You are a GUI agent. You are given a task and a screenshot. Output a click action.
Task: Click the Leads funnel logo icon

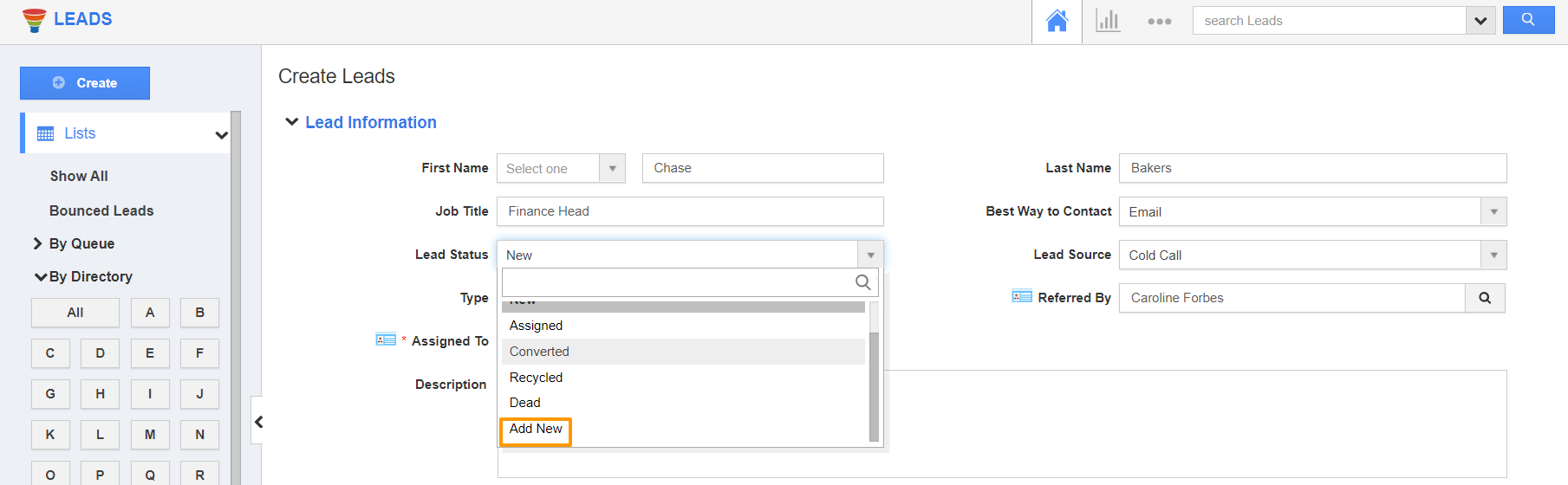tap(35, 20)
